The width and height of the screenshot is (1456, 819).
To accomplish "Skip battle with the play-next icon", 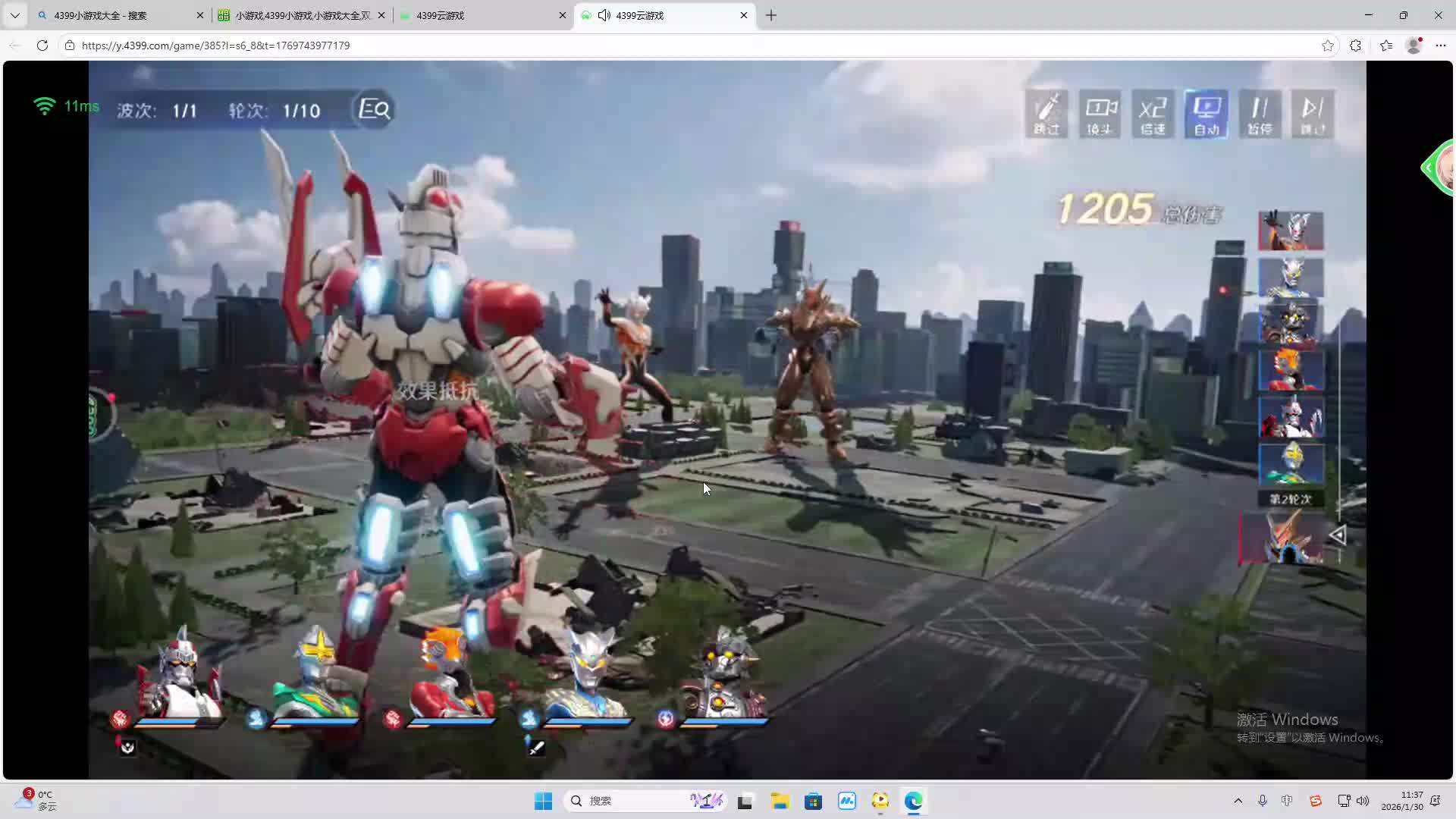I will click(1313, 114).
